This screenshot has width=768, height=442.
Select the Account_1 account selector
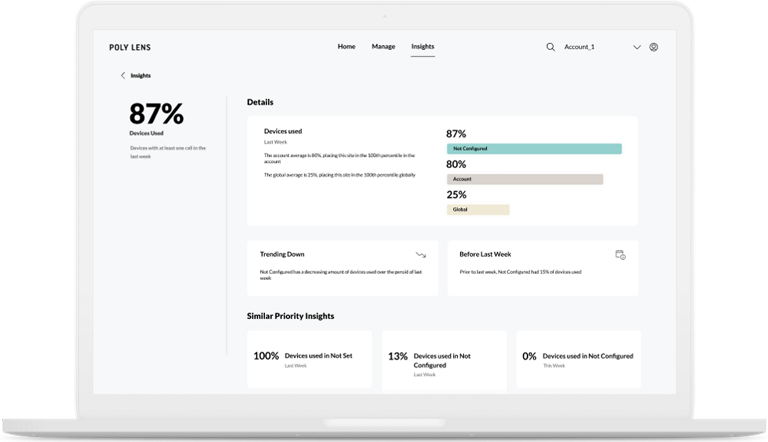pos(580,47)
